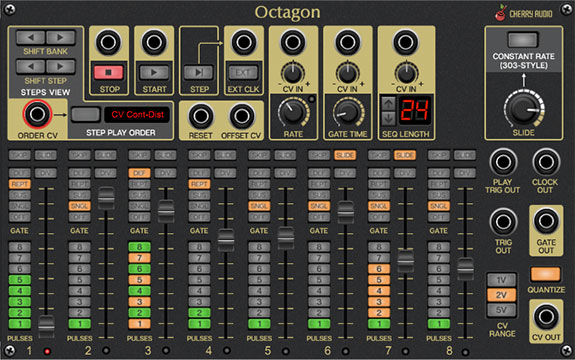The height and width of the screenshot is (360, 575).
Task: Decrease sequence length with down arrow
Action: click(388, 118)
